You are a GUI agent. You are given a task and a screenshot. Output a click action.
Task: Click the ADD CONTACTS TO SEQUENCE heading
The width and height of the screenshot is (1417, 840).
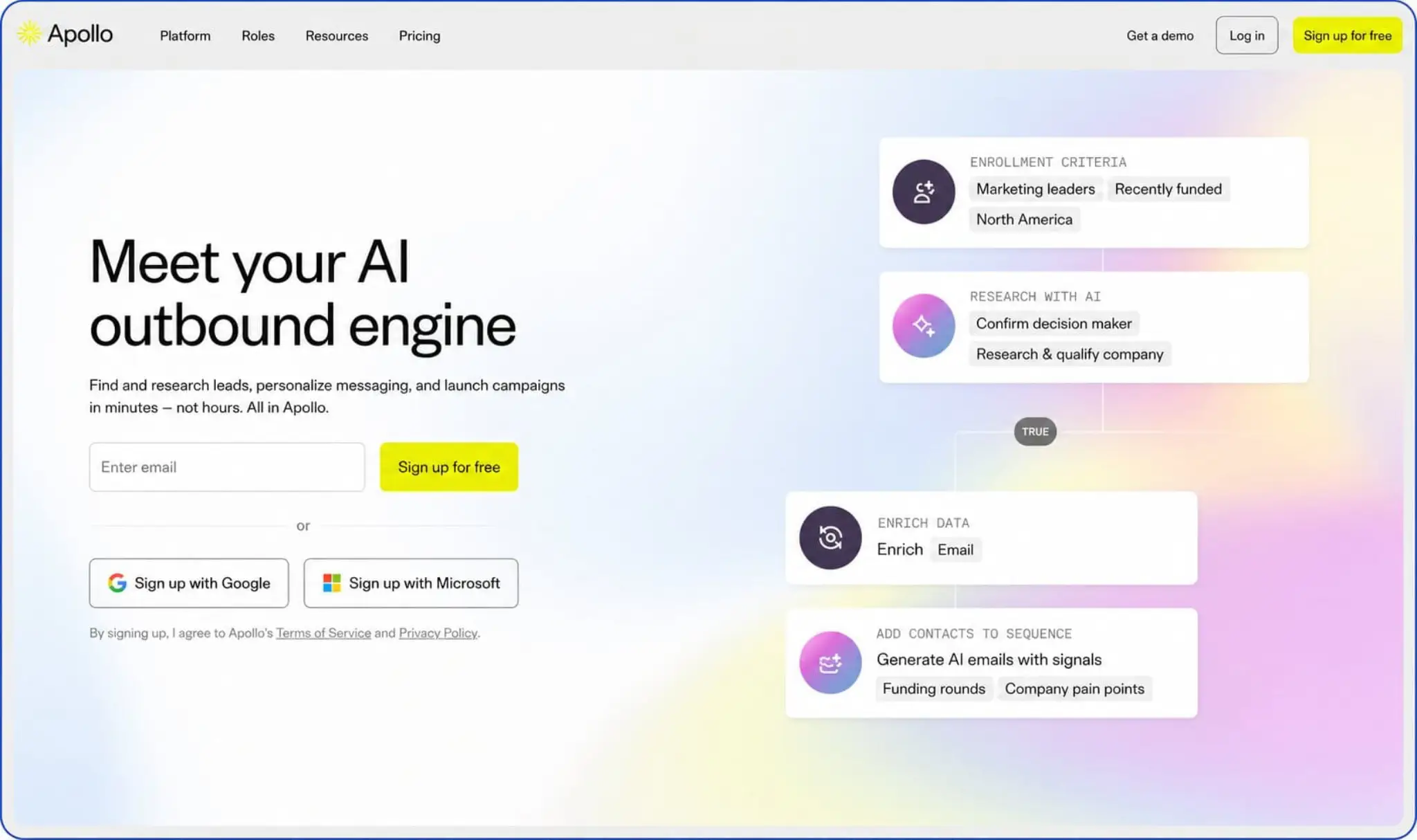[974, 634]
